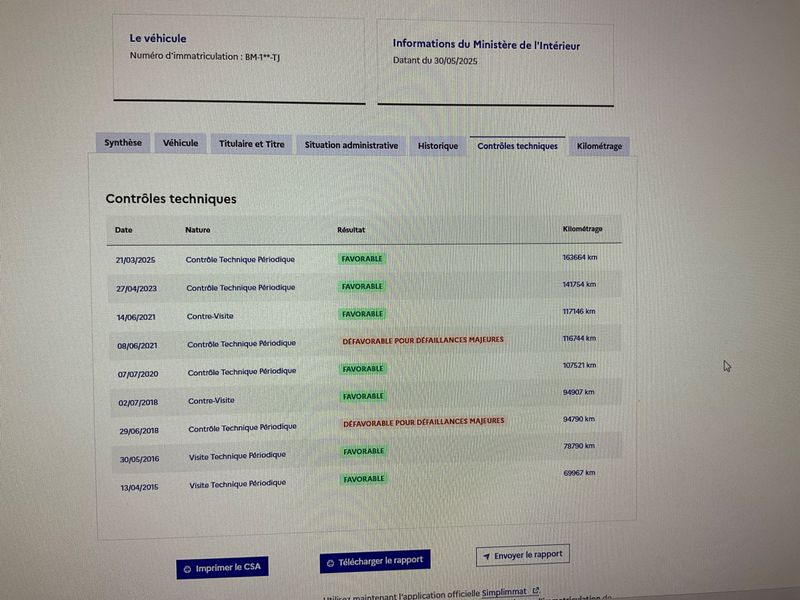800x600 pixels.
Task: Click the icon in Imprimer le CSA button
Action: point(187,569)
